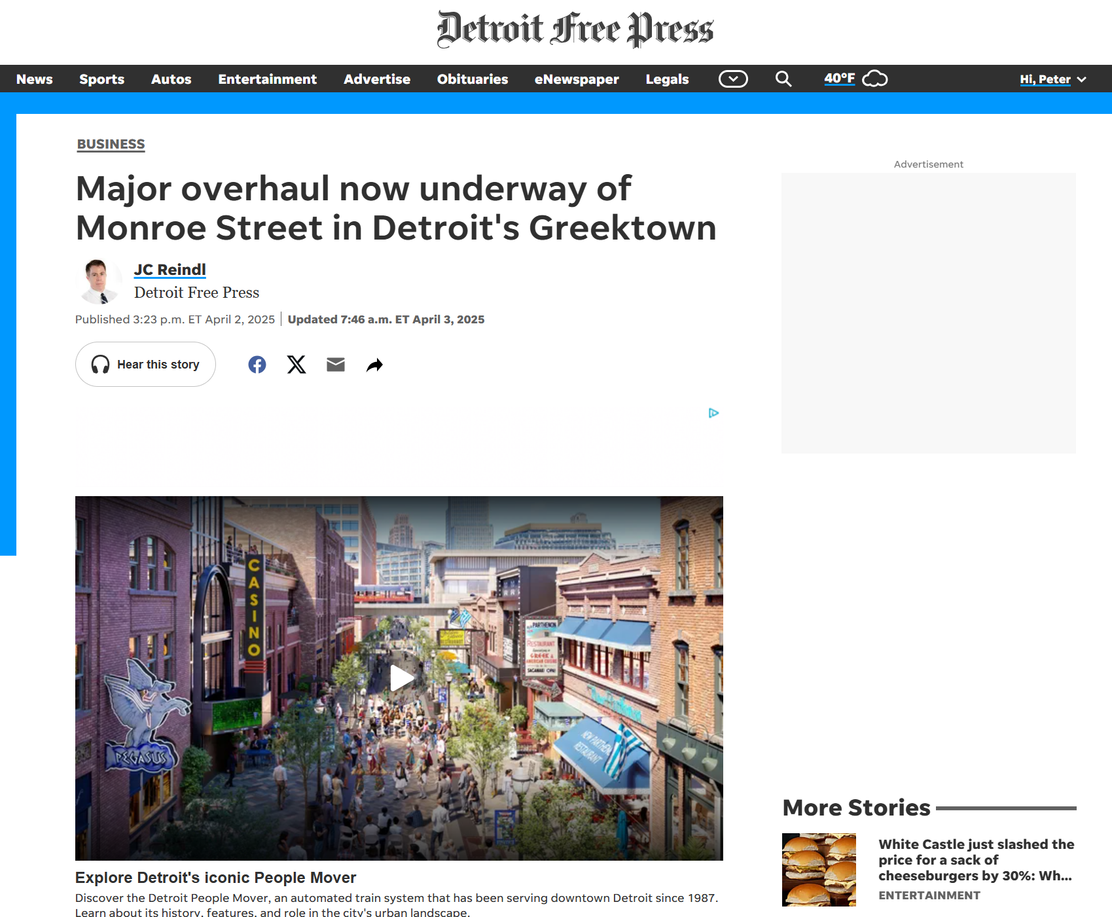The width and height of the screenshot is (1112, 917).
Task: Click the AdChoices icon
Action: point(713,413)
